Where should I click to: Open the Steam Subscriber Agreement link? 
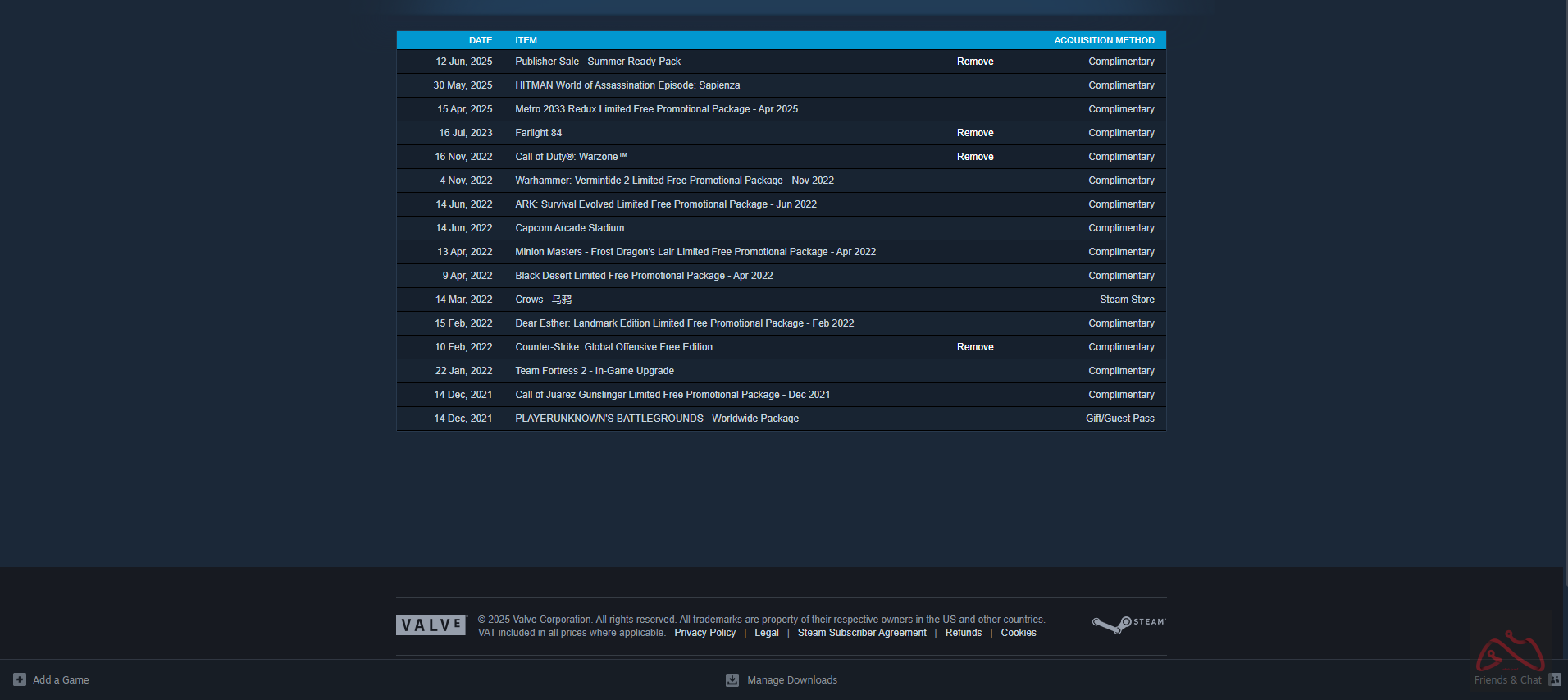coord(862,633)
